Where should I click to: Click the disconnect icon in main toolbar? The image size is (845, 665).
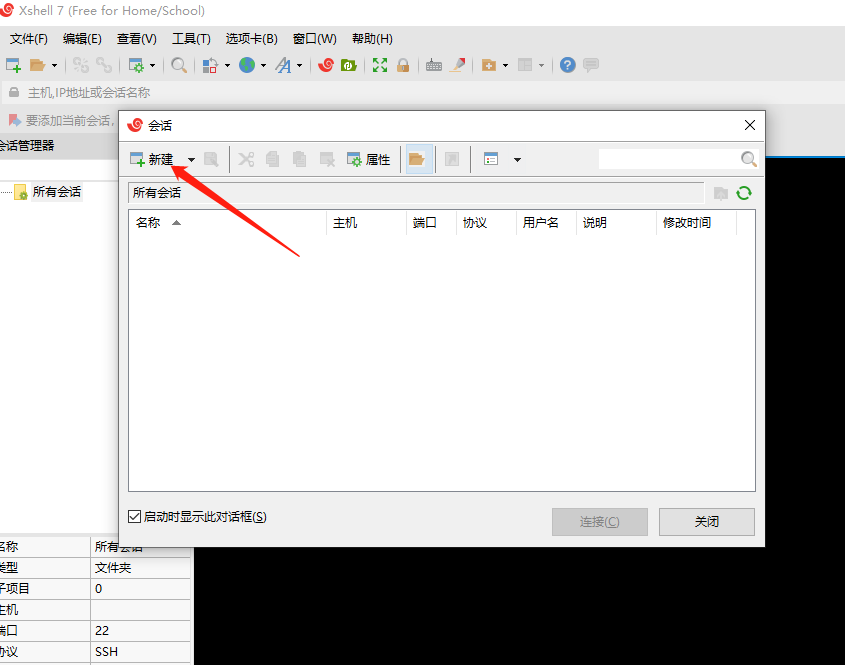tap(81, 65)
